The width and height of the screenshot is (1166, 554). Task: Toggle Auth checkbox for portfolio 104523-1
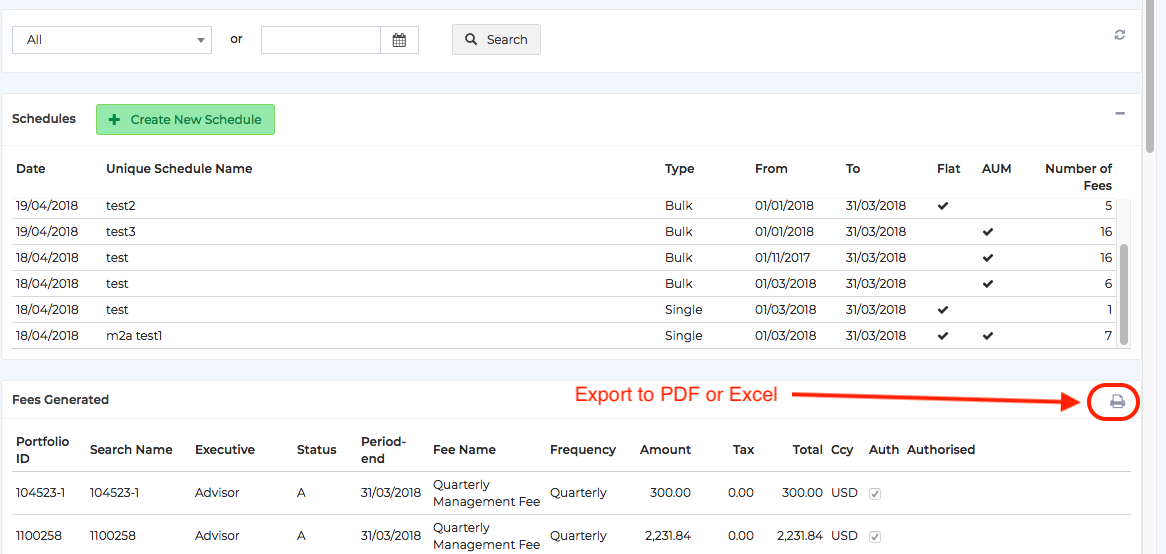875,493
